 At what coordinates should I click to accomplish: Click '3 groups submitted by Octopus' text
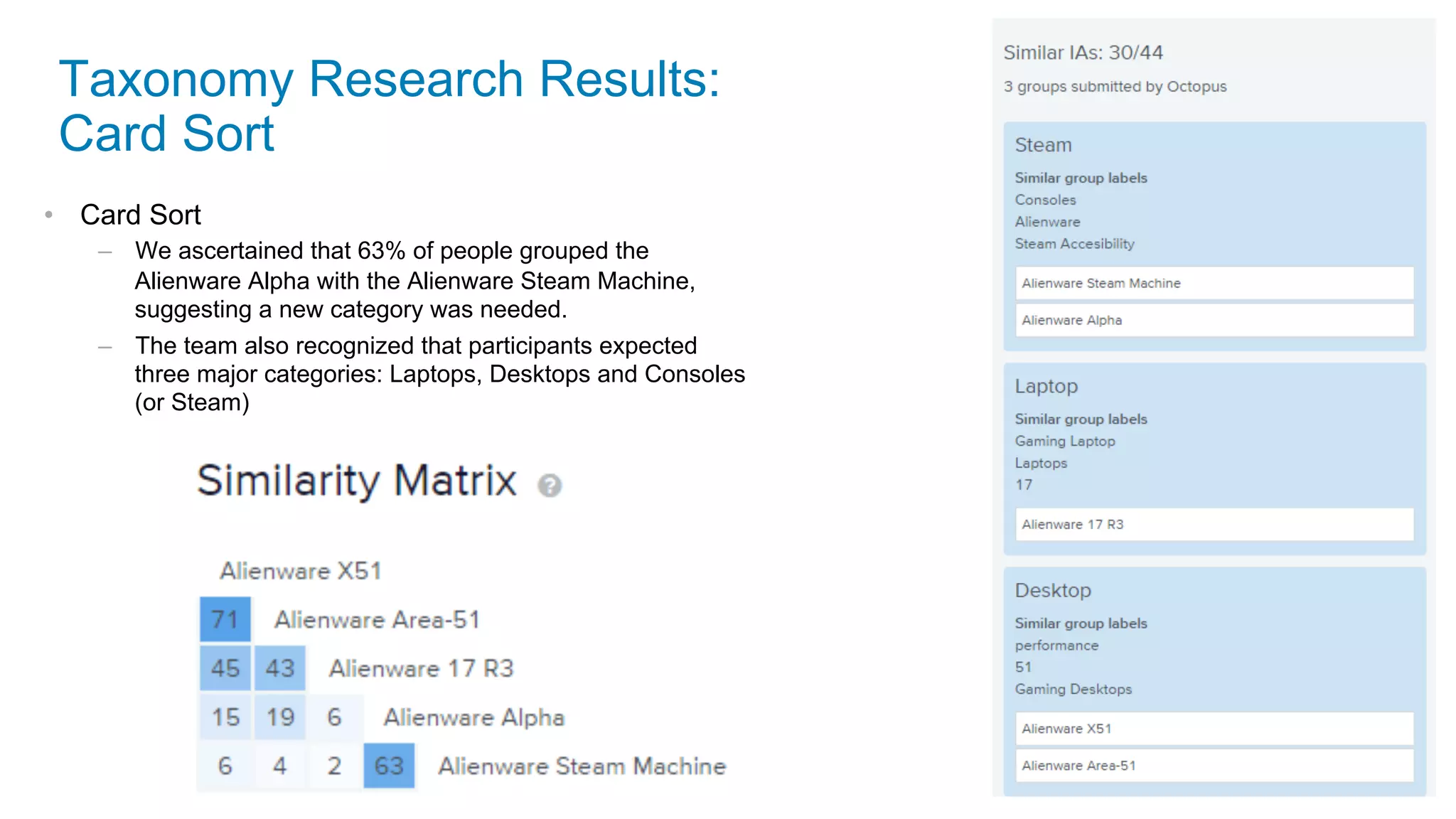click(x=1115, y=87)
